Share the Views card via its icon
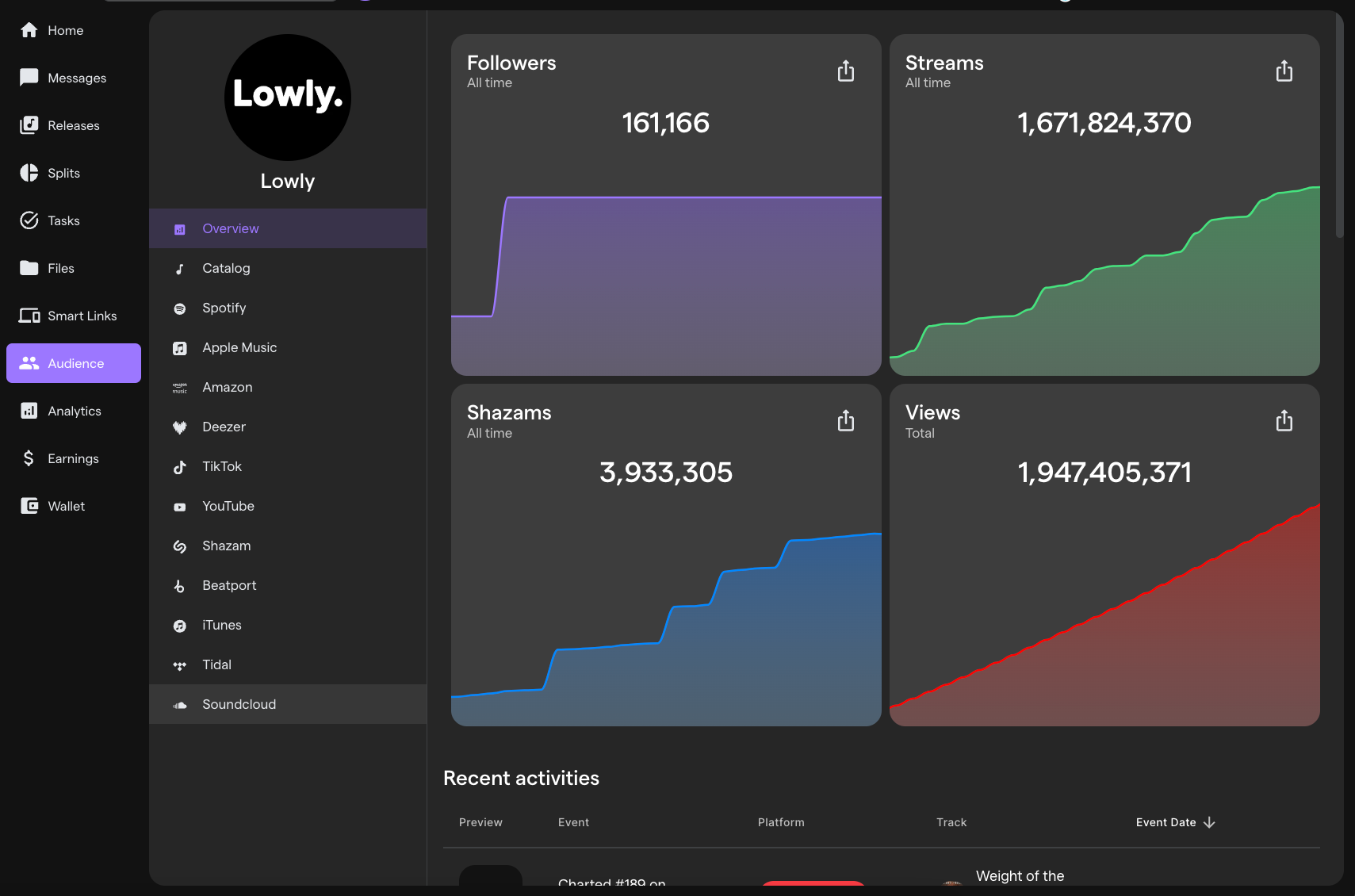The height and width of the screenshot is (896, 1355). tap(1284, 421)
